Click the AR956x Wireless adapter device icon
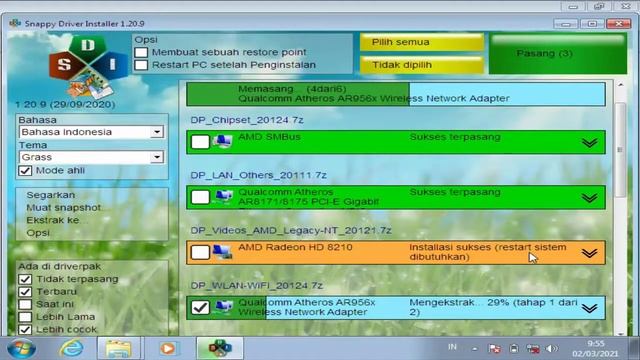Image resolution: width=640 pixels, height=360 pixels. click(x=224, y=307)
